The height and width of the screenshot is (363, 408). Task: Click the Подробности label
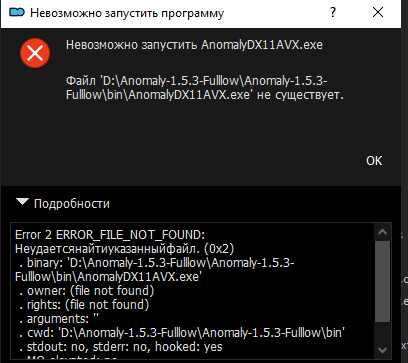(x=72, y=204)
